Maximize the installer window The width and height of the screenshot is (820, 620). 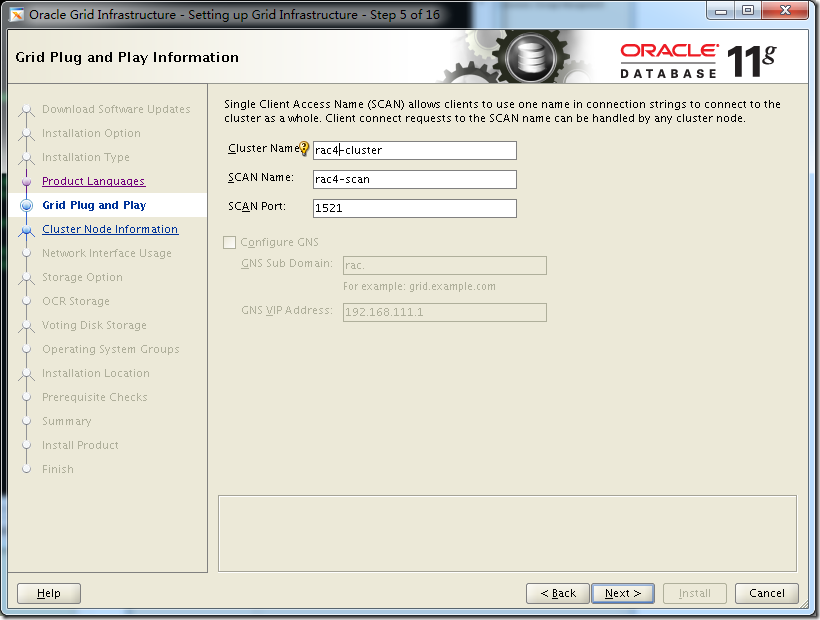point(748,11)
